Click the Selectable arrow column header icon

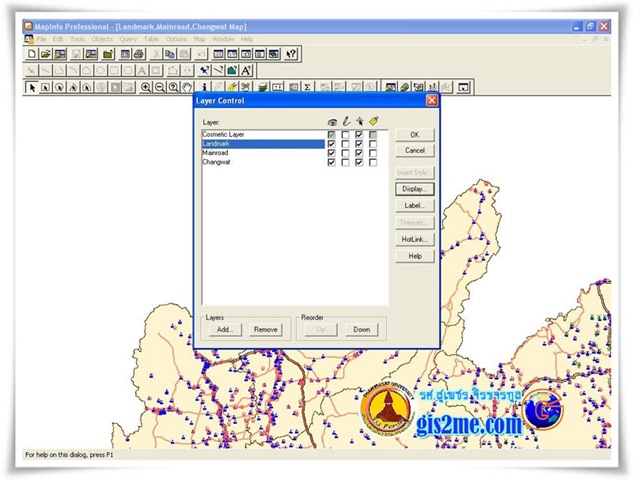(x=359, y=121)
